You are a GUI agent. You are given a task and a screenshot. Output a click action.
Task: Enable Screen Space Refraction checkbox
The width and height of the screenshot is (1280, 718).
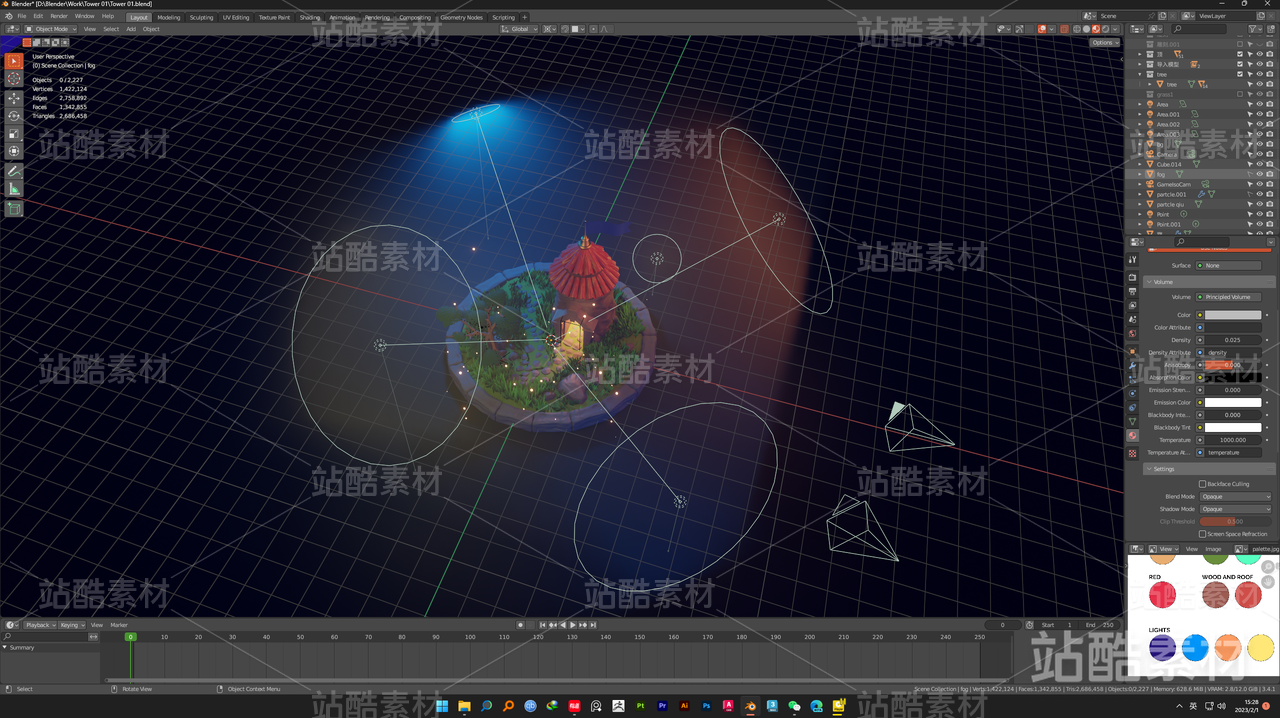click(1202, 534)
